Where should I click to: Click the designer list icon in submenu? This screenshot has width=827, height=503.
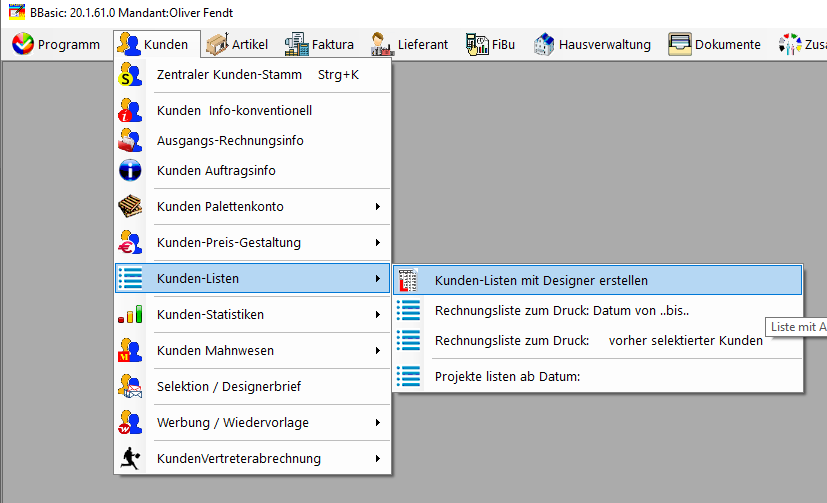[x=408, y=280]
